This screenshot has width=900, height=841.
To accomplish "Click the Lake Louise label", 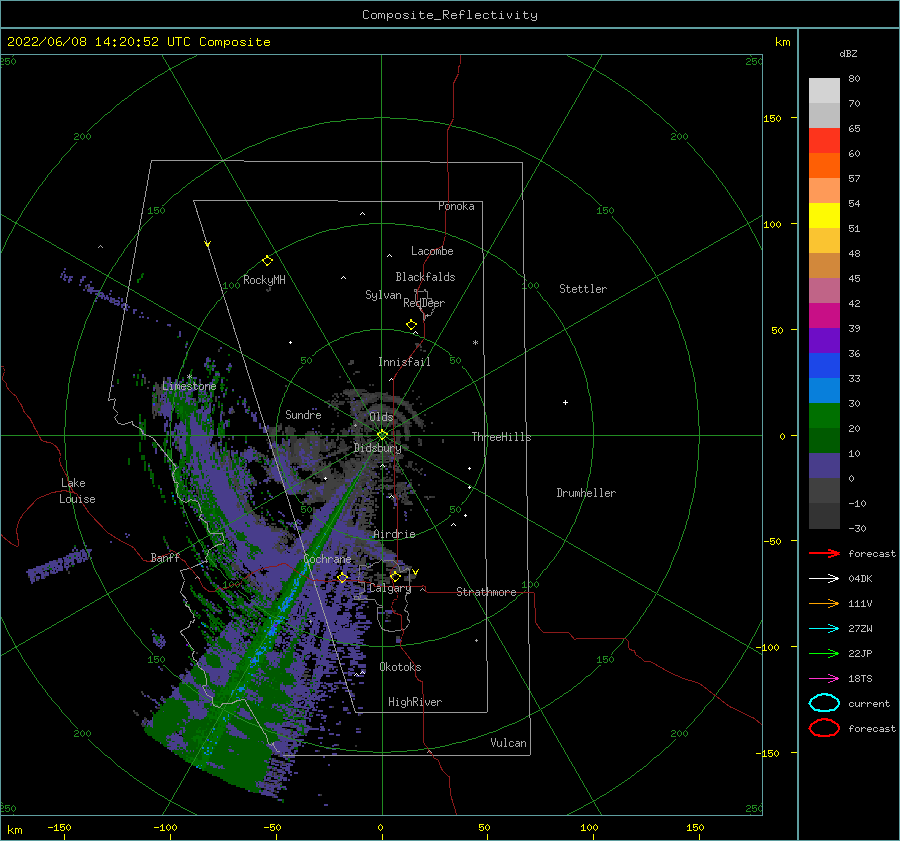I will pyautogui.click(x=77, y=491).
